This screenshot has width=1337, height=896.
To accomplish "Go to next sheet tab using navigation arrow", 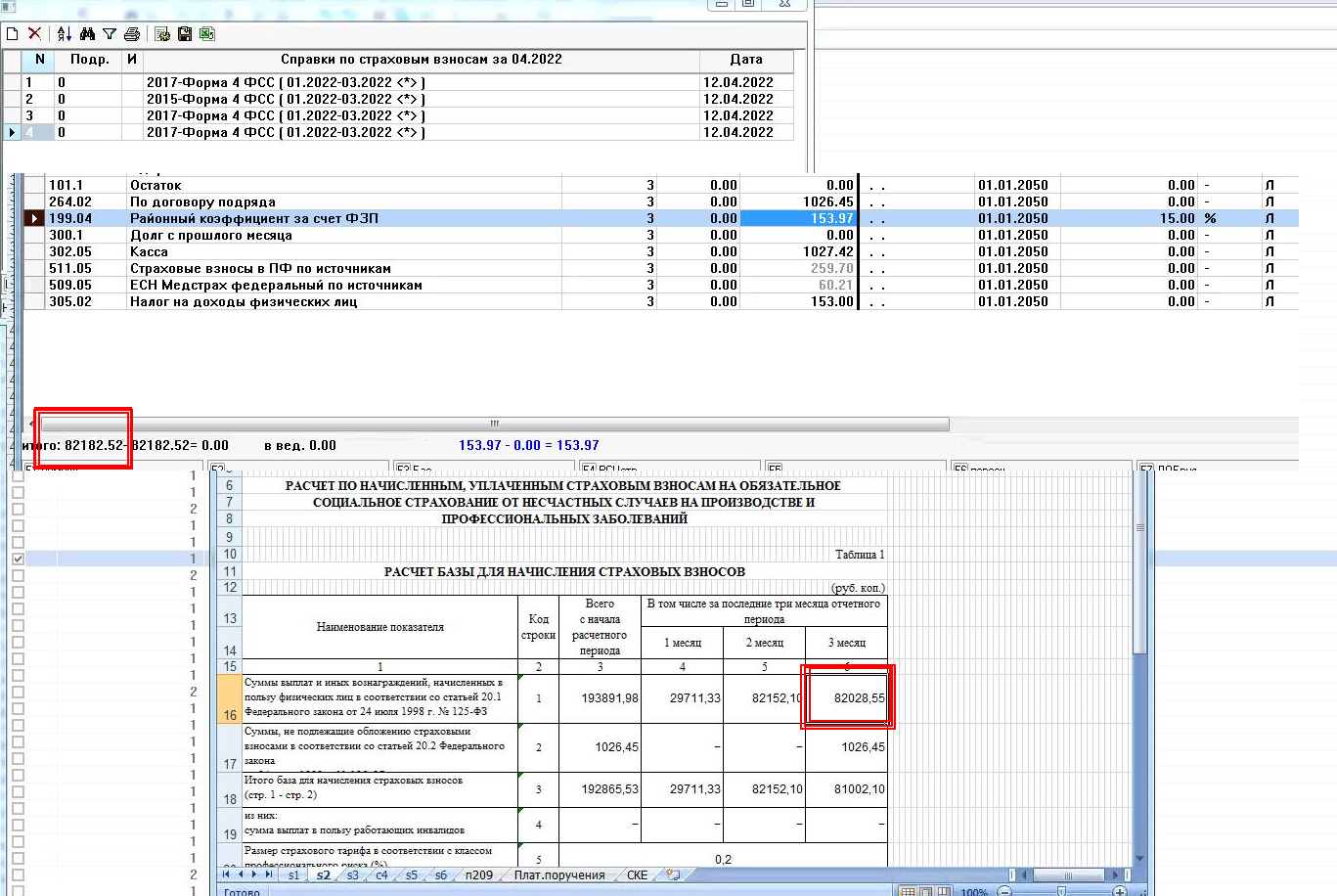I will tap(255, 874).
